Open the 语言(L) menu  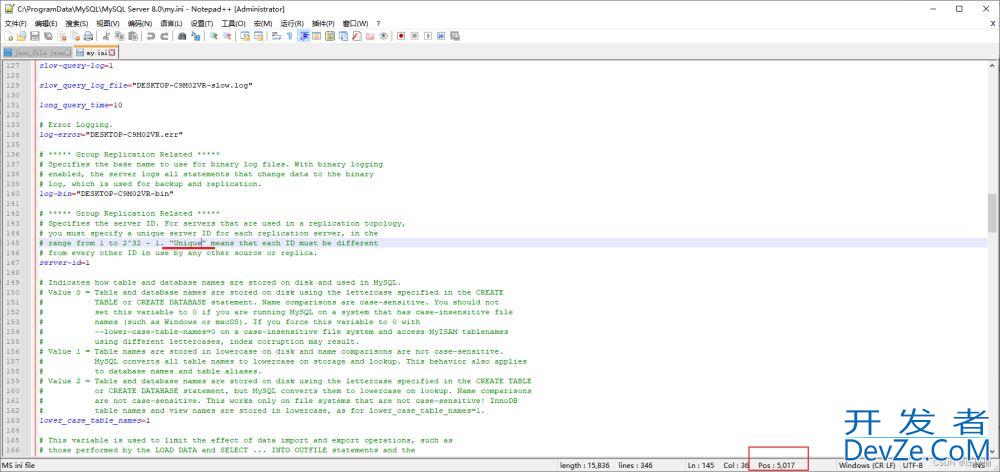click(x=171, y=23)
